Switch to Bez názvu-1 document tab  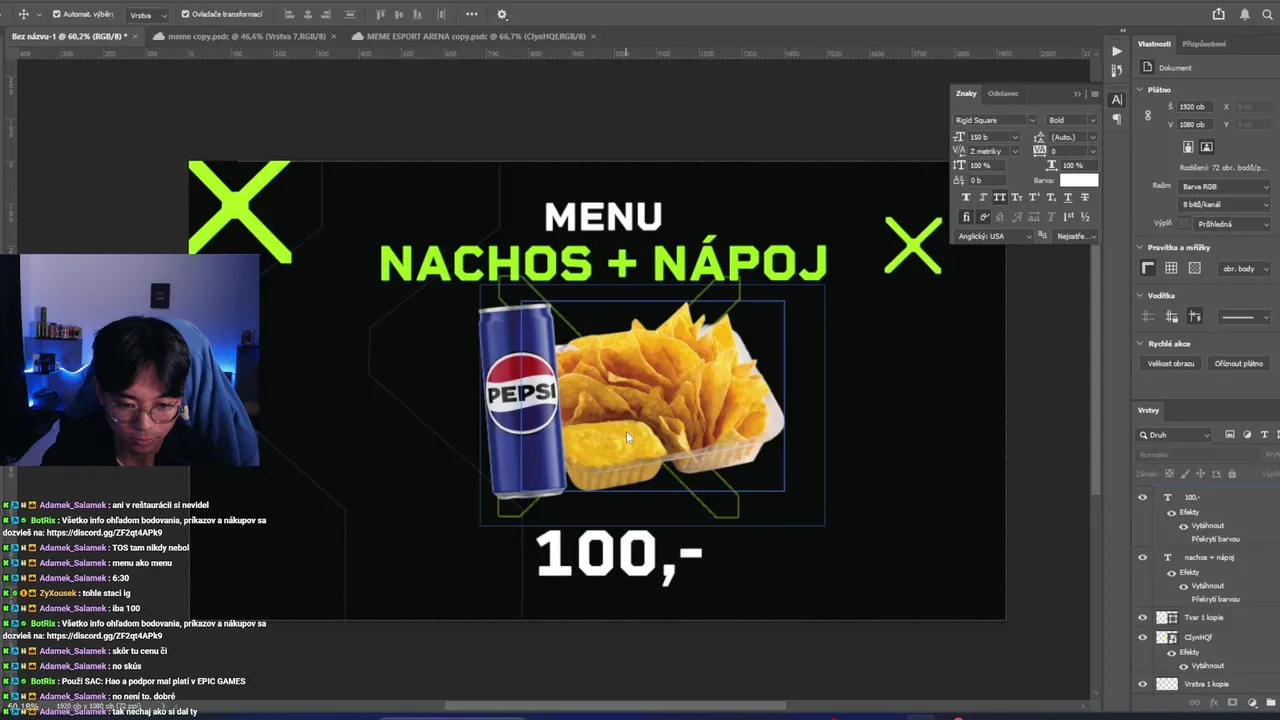pos(69,36)
